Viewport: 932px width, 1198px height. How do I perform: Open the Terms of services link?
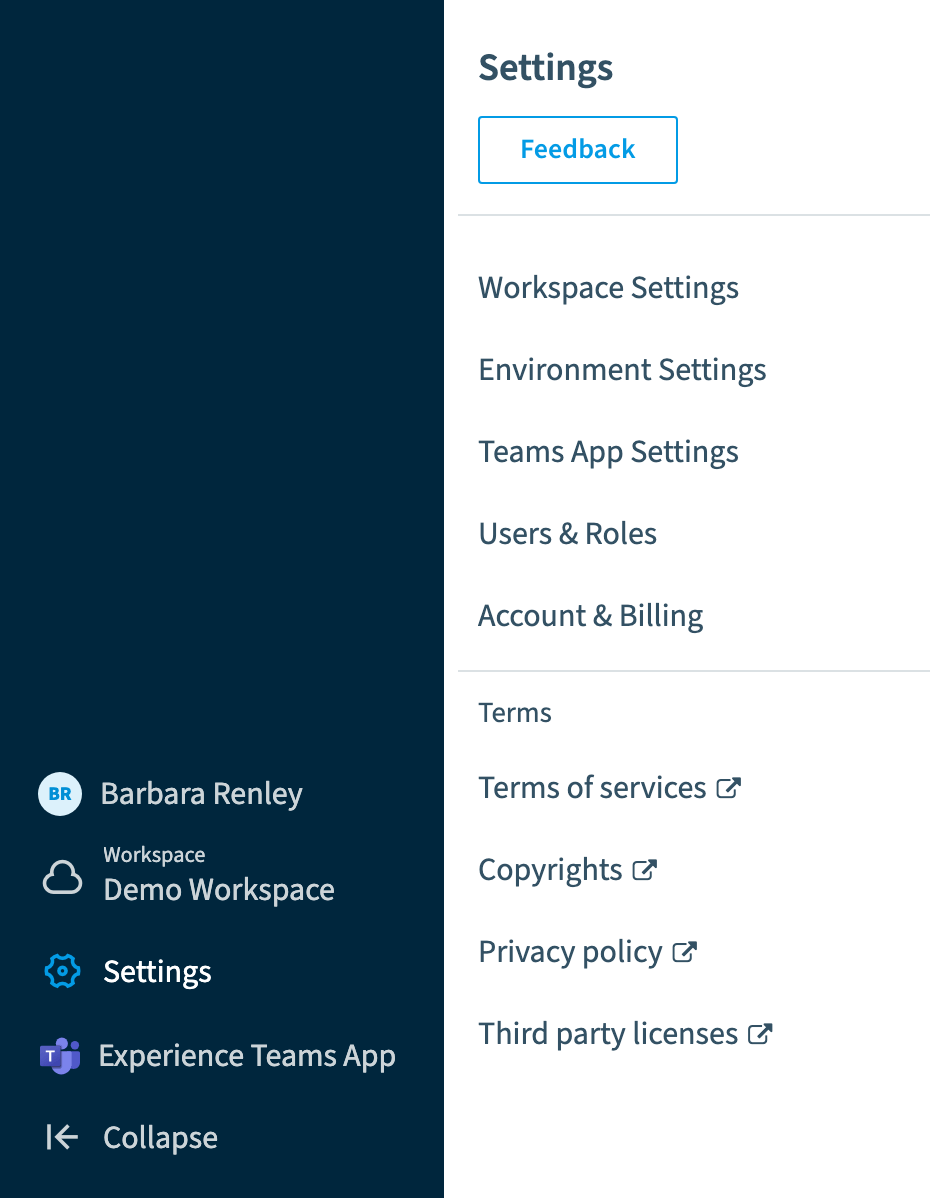pyautogui.click(x=592, y=788)
